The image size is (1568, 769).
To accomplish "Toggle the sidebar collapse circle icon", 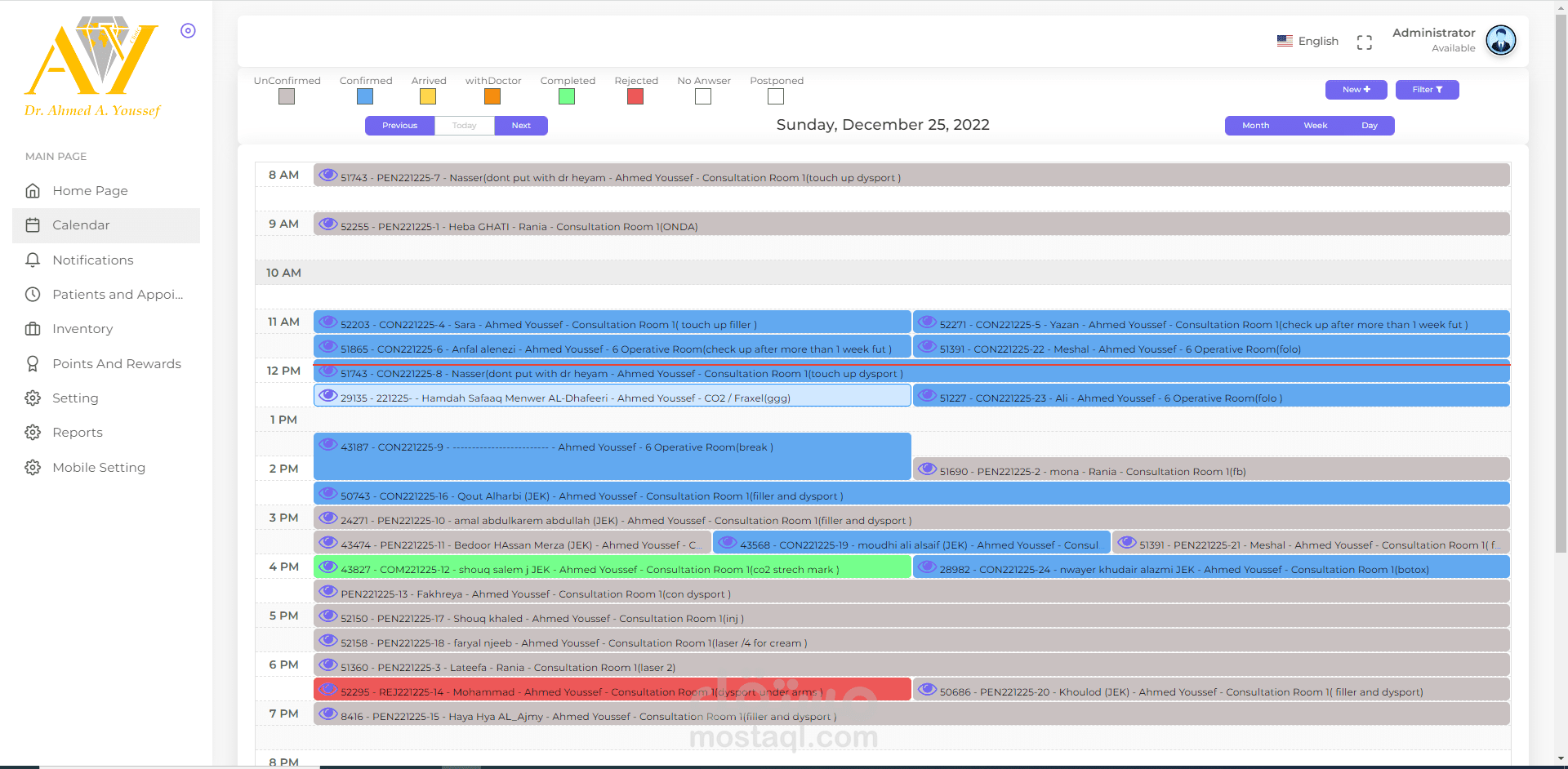I will point(188,30).
